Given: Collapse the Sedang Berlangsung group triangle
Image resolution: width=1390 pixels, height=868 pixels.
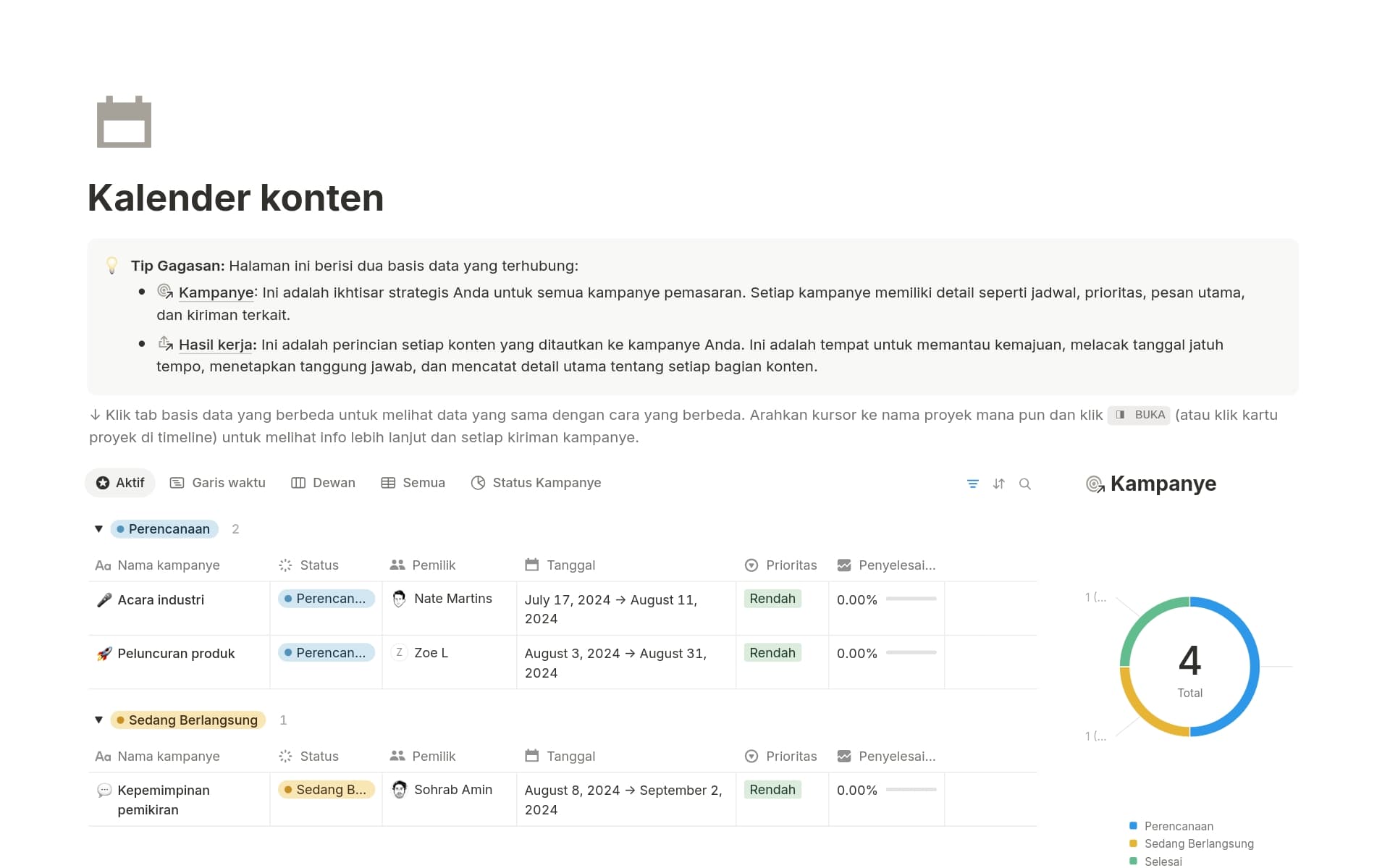Looking at the screenshot, I should coord(98,720).
